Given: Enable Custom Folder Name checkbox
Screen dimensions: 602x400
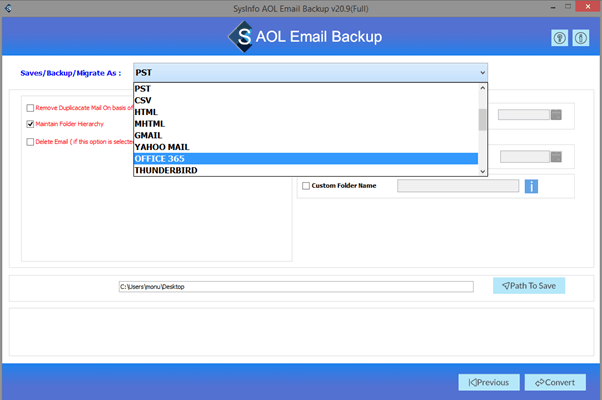Looking at the screenshot, I should tap(306, 186).
